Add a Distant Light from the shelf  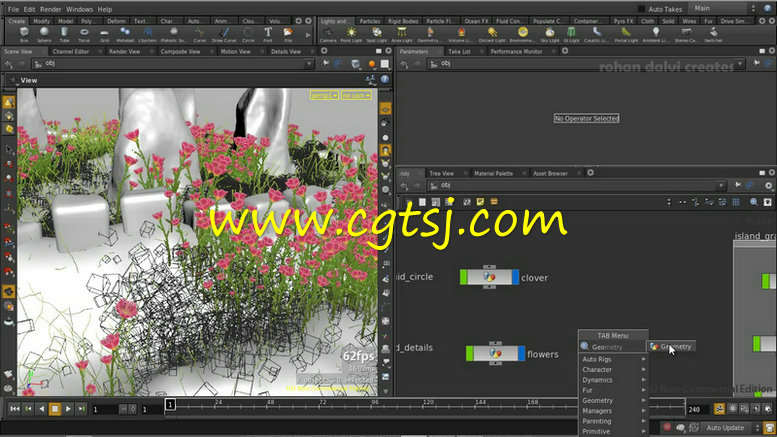pyautogui.click(x=492, y=34)
